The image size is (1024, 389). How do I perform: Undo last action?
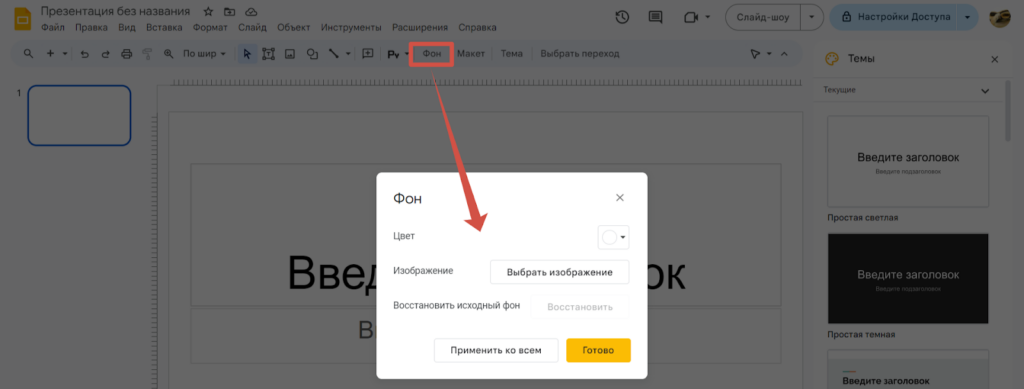click(84, 54)
